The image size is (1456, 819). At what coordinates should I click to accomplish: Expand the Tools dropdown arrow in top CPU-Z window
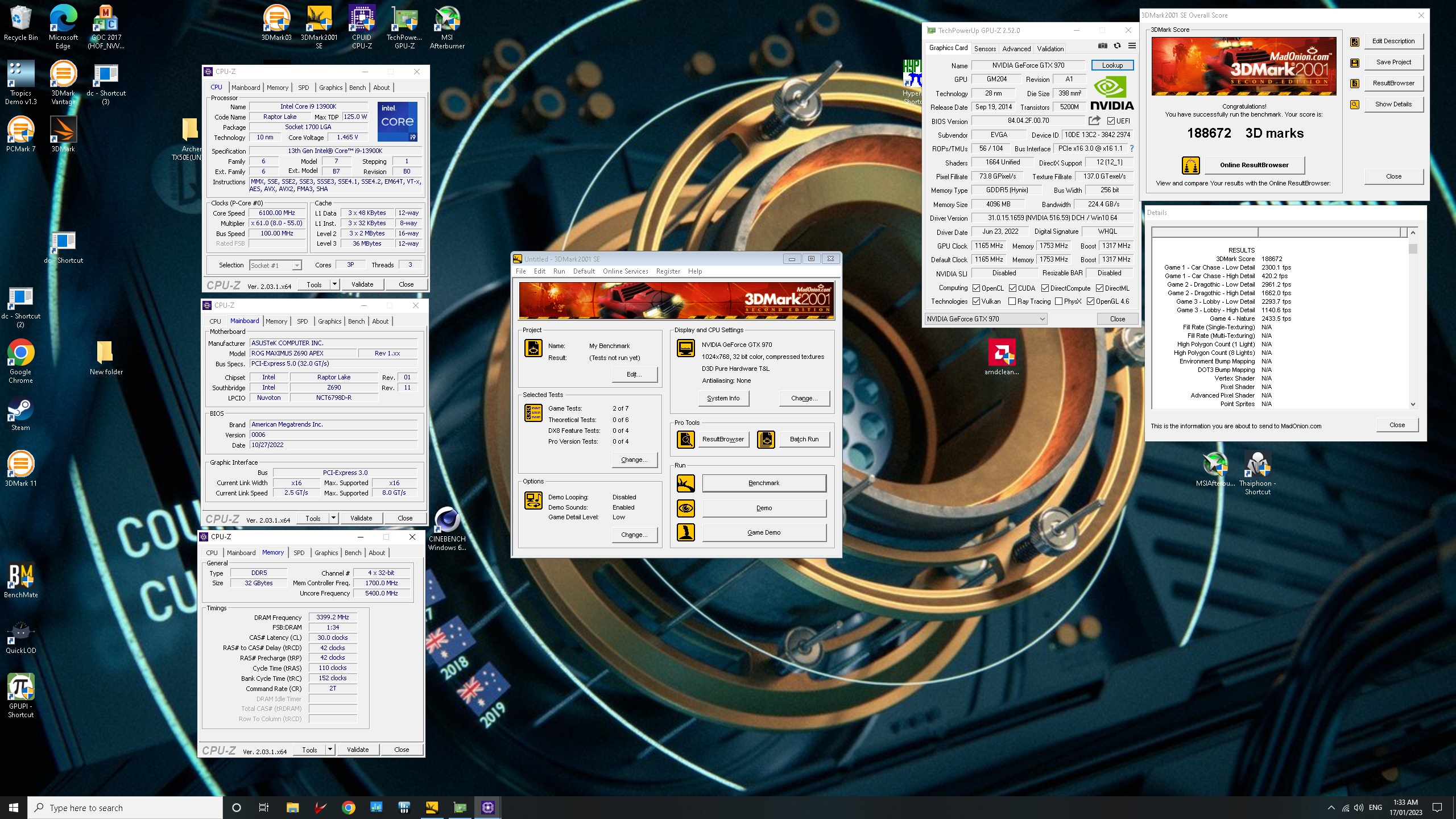point(334,284)
